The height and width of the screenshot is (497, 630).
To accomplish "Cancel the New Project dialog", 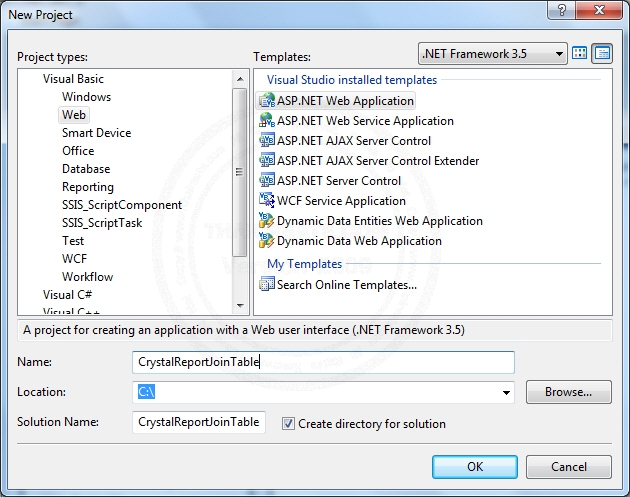I will tap(569, 466).
